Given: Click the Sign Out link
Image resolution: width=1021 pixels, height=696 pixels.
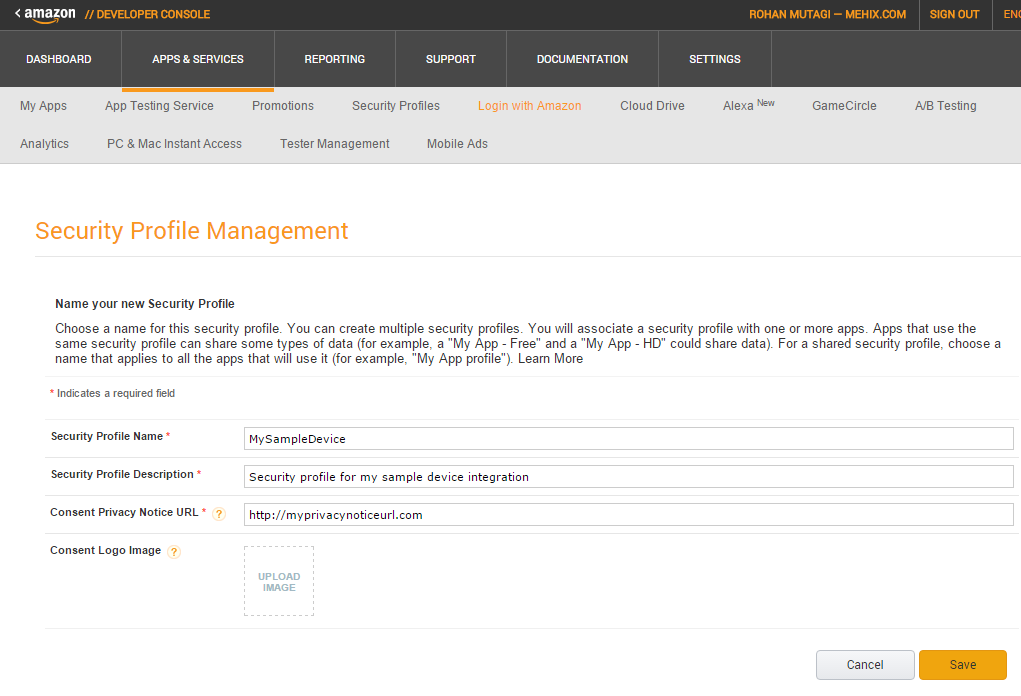Looking at the screenshot, I should tap(955, 14).
